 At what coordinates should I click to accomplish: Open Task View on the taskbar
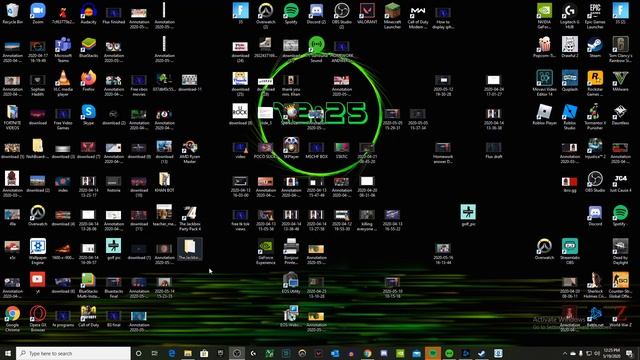[155, 353]
